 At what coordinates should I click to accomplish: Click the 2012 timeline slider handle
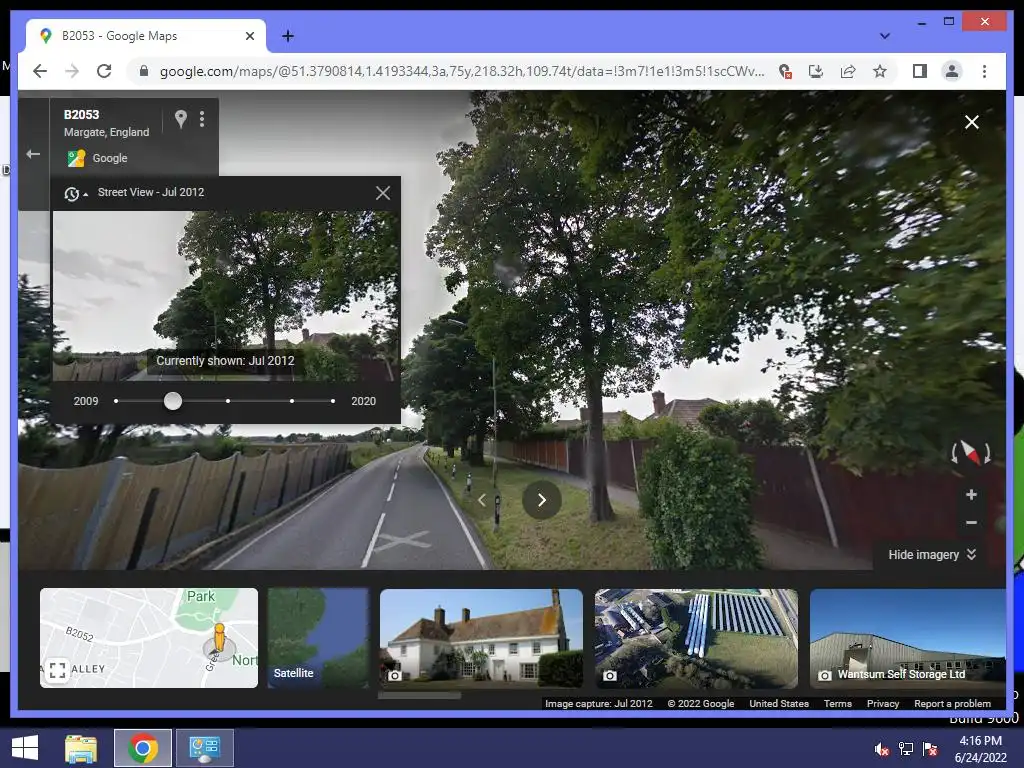(172, 401)
